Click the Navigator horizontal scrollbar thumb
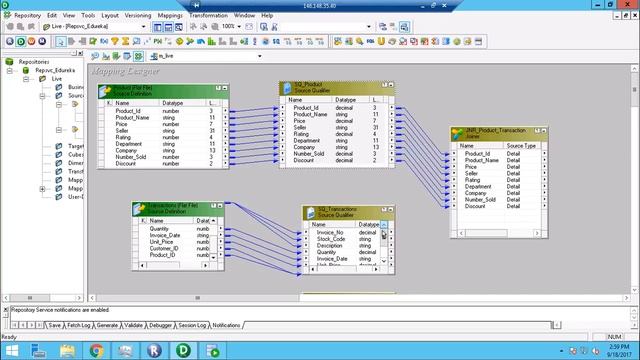 tap(30, 298)
